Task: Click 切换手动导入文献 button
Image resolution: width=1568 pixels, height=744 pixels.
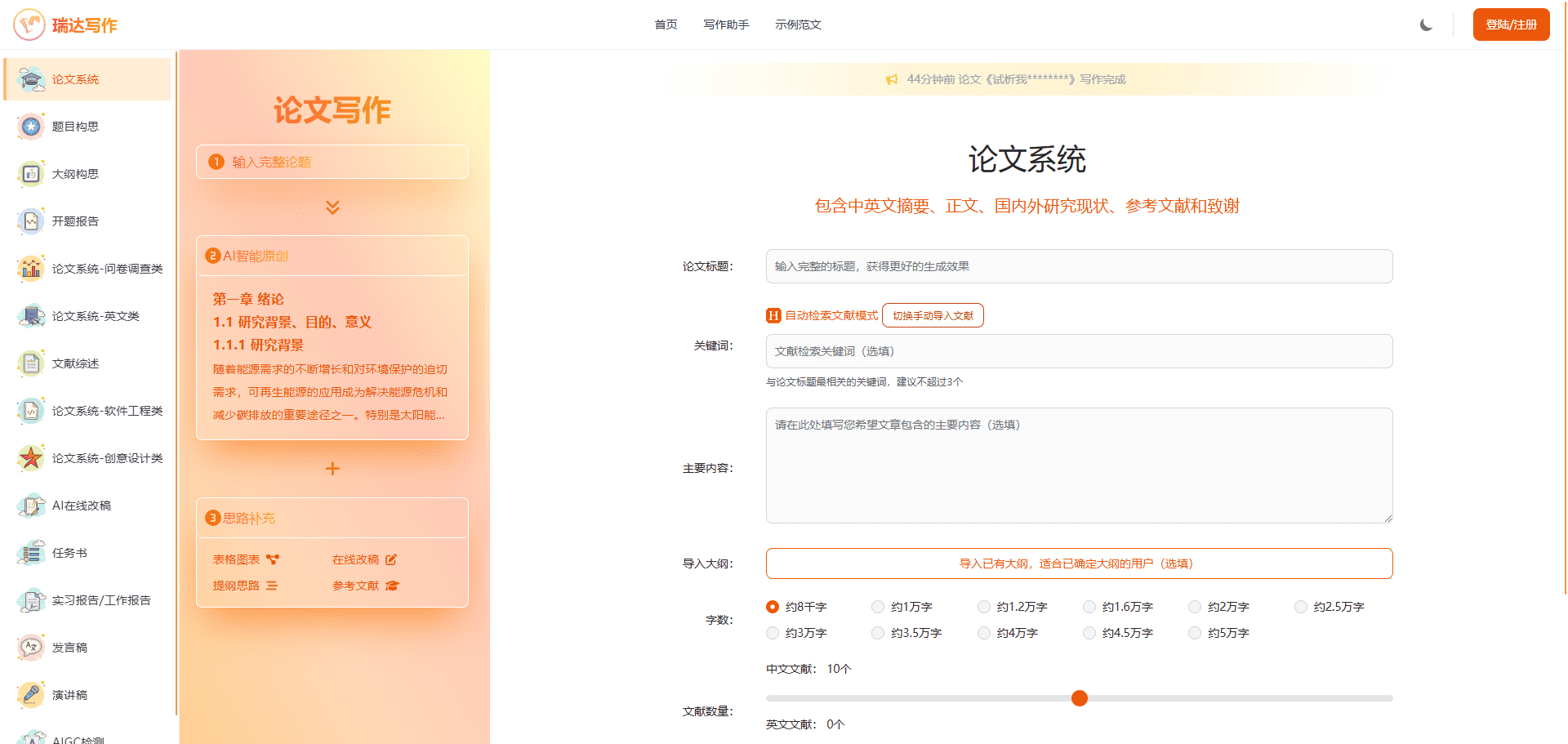Action: (x=933, y=315)
